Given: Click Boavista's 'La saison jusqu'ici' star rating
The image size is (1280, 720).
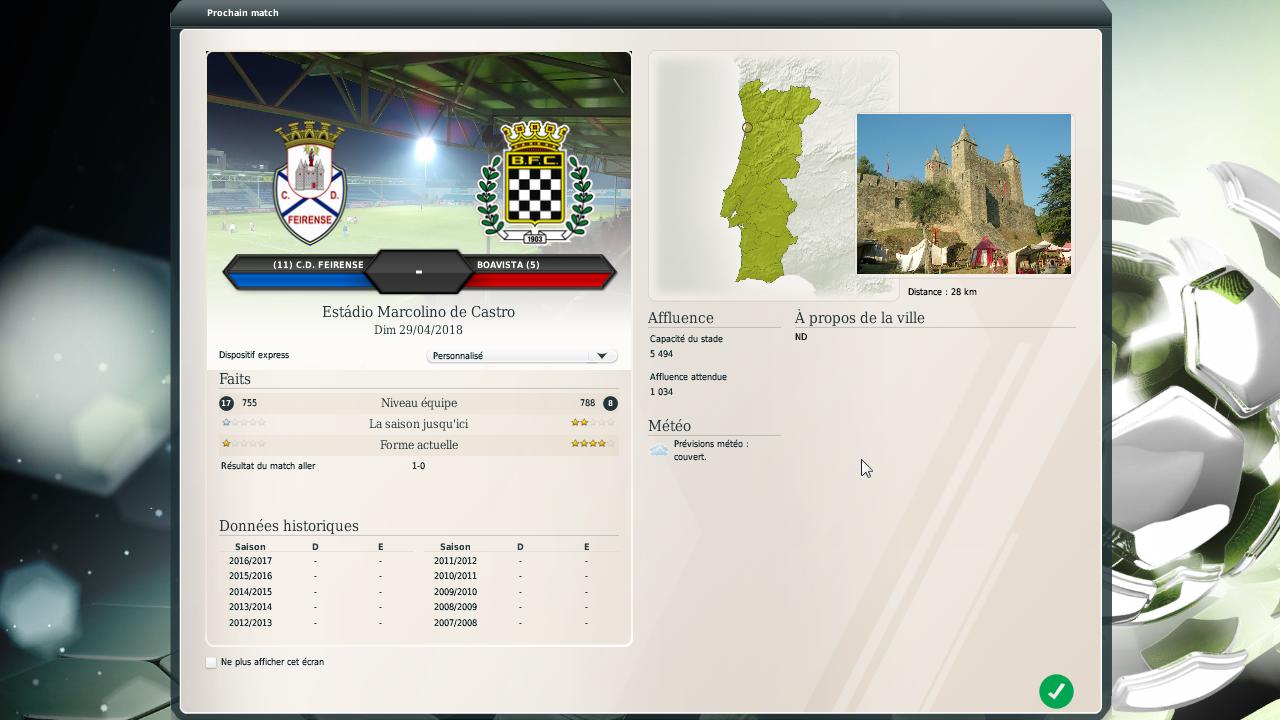Looking at the screenshot, I should click(x=593, y=423).
